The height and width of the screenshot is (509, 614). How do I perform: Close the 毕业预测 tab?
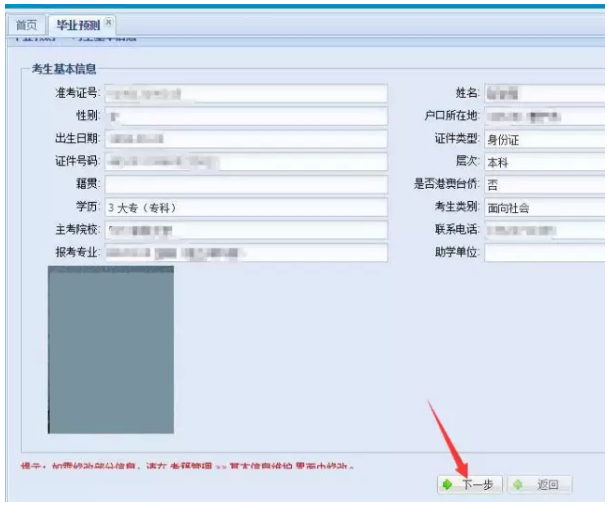tap(109, 22)
